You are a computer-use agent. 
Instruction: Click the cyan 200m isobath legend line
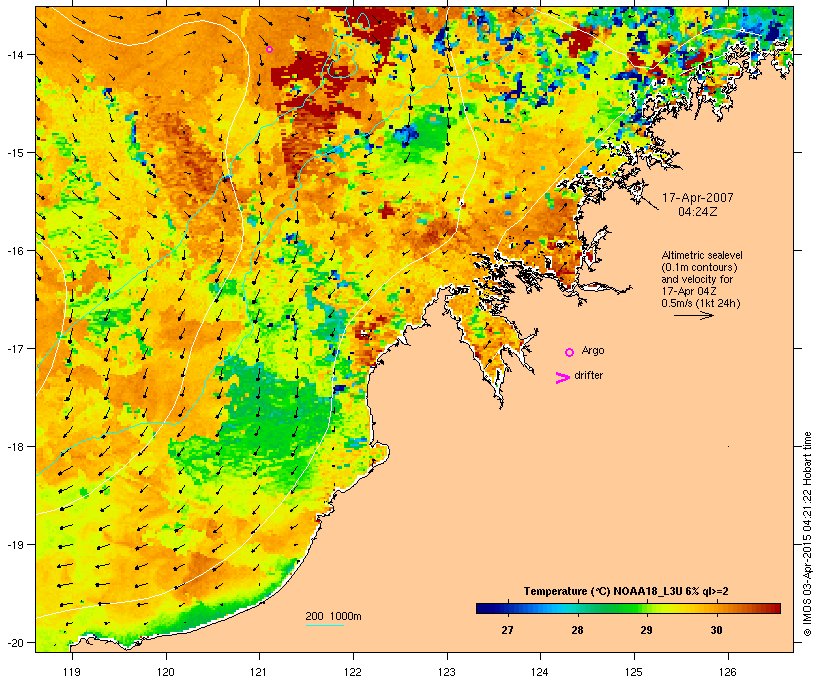click(x=324, y=625)
